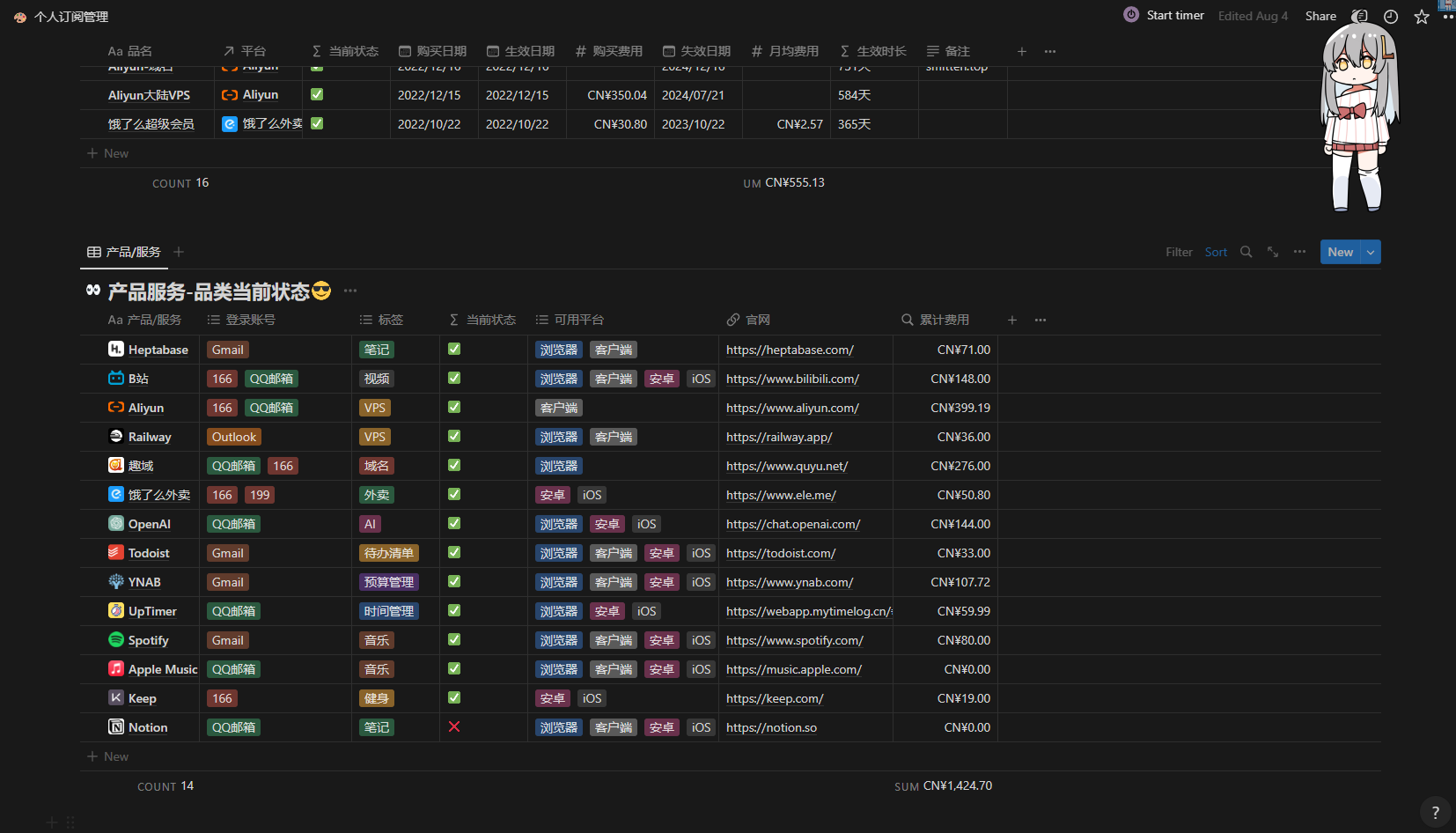Select the 产品/服务 view tab
This screenshot has height=833, width=1456.
pyautogui.click(x=124, y=252)
